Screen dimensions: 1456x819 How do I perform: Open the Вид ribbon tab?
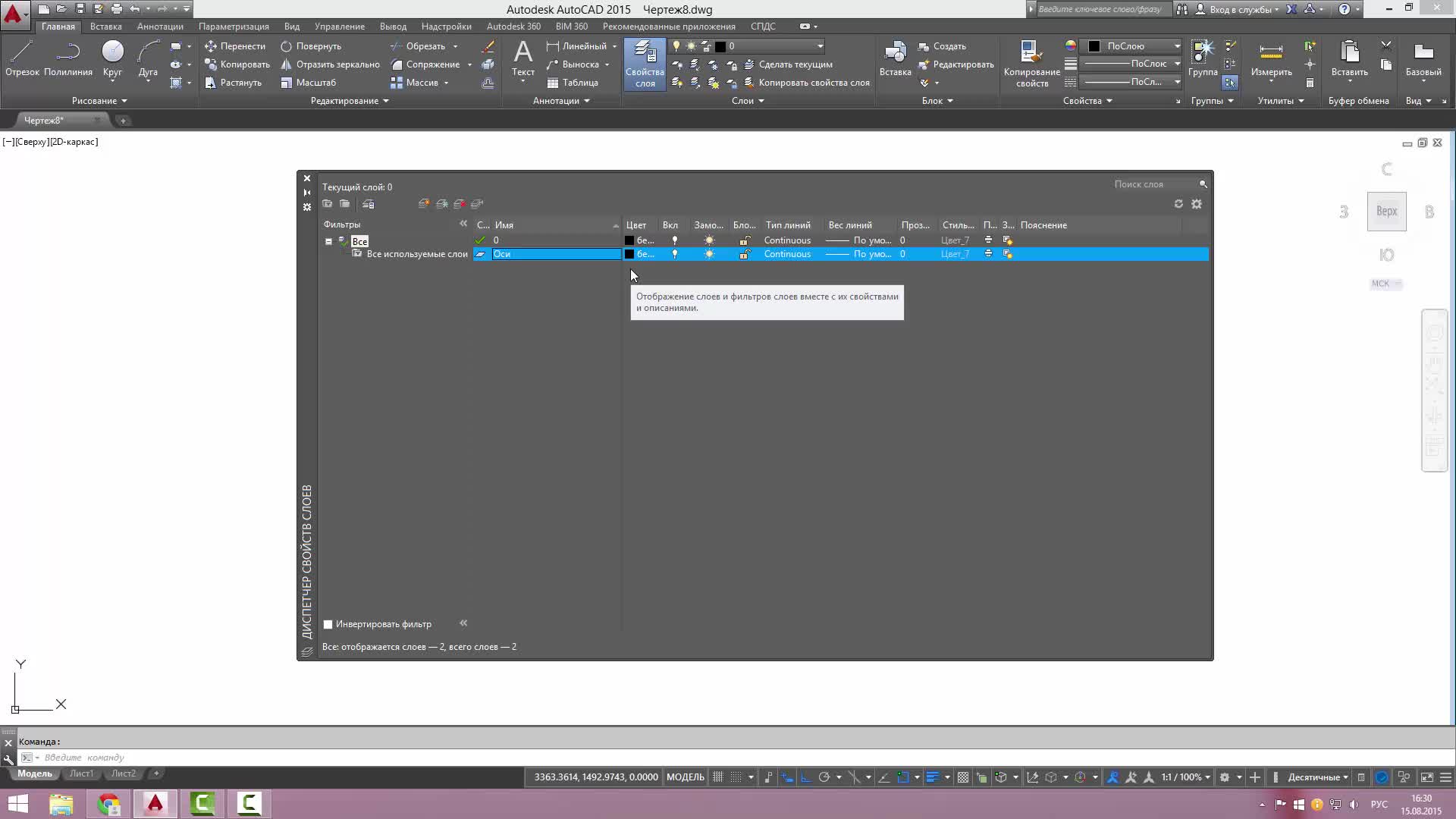tap(292, 27)
